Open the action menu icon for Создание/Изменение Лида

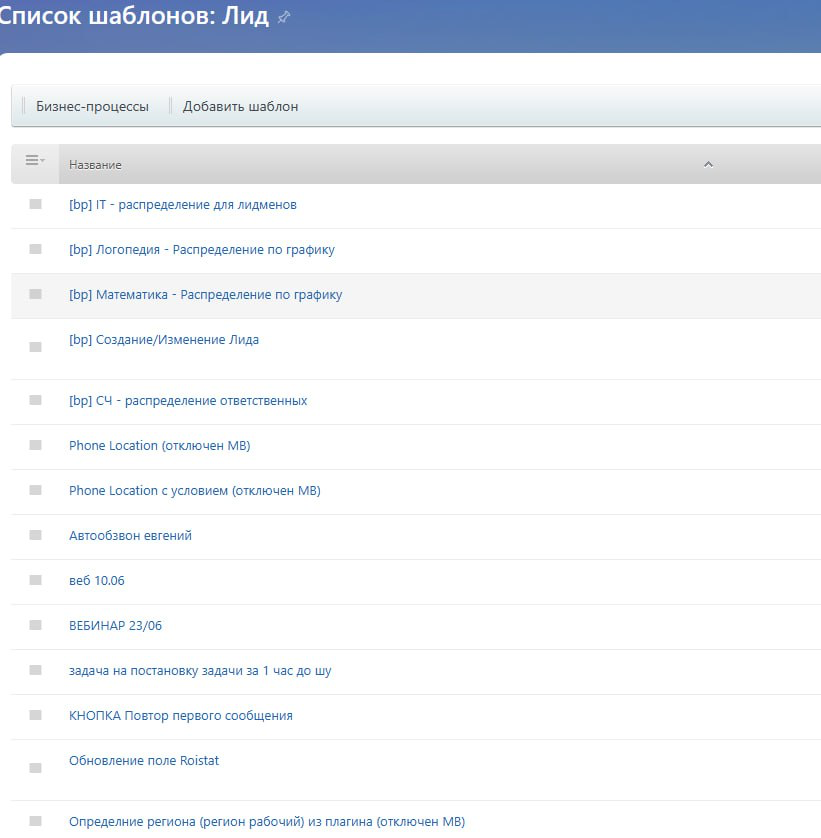pyautogui.click(x=35, y=347)
